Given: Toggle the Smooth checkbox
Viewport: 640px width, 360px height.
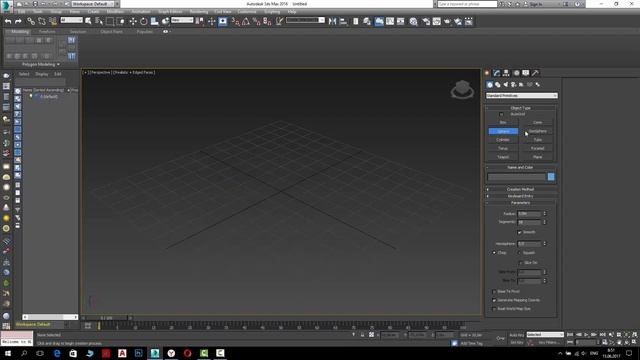Looking at the screenshot, I should coord(520,232).
